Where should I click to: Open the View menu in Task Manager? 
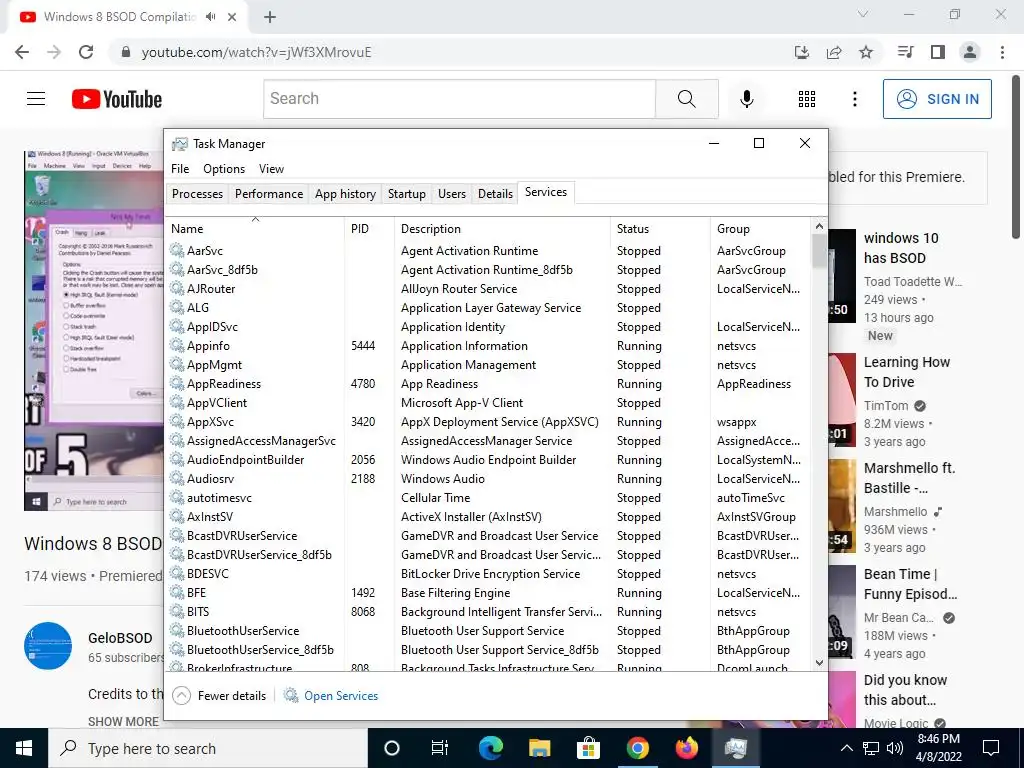(271, 168)
